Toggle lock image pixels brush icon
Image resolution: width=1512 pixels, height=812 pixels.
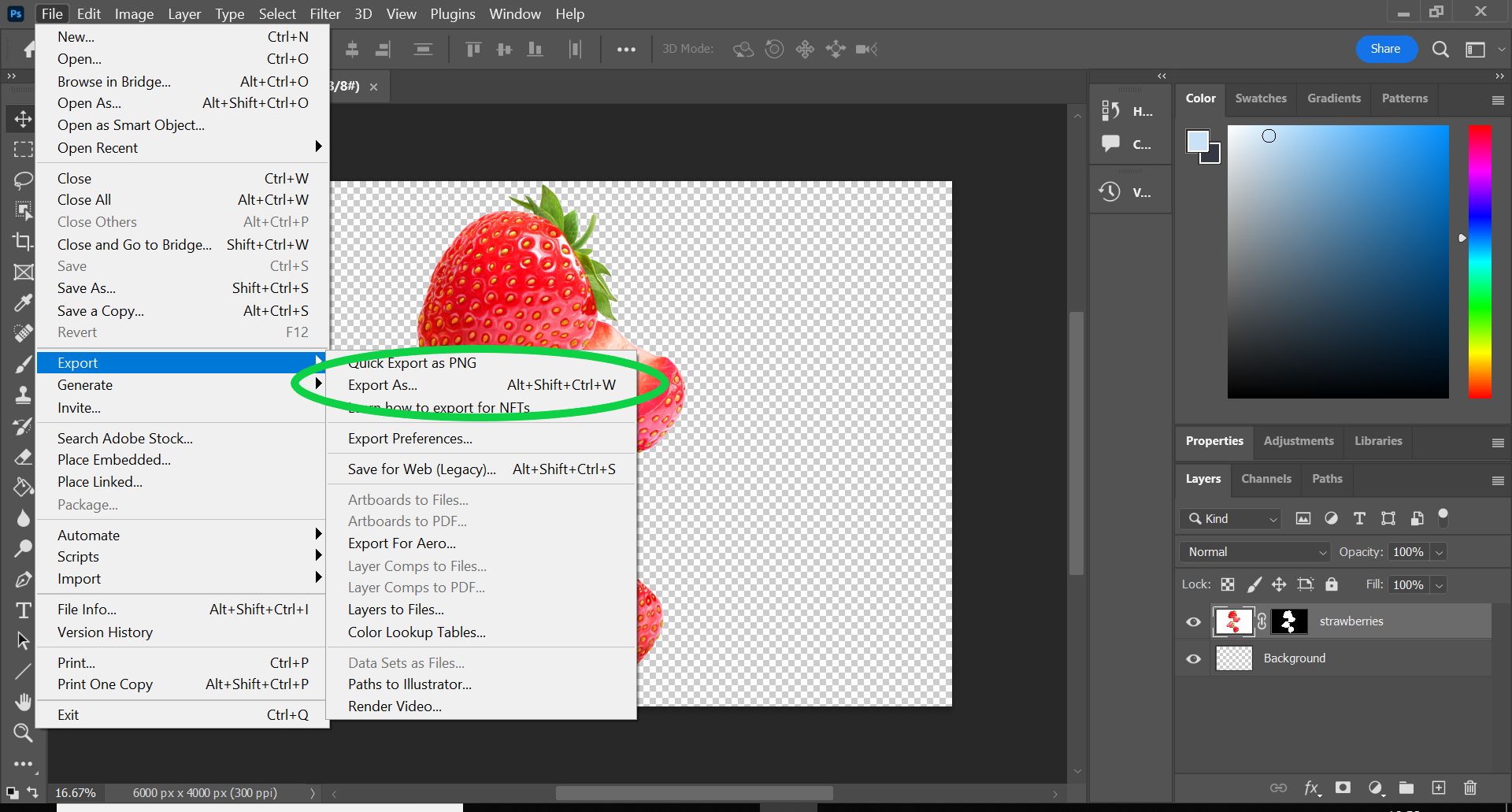1254,584
